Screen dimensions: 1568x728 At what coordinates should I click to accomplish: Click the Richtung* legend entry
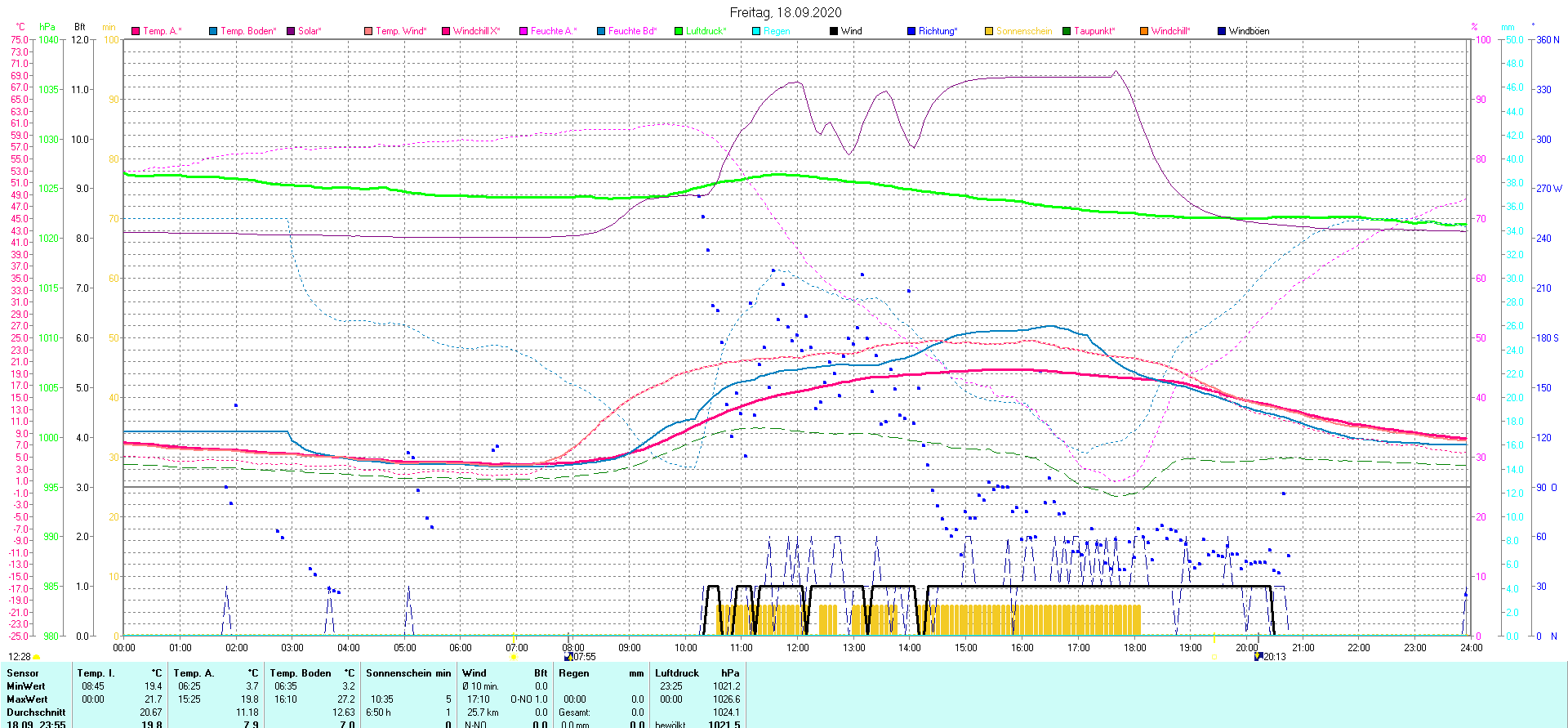938,31
